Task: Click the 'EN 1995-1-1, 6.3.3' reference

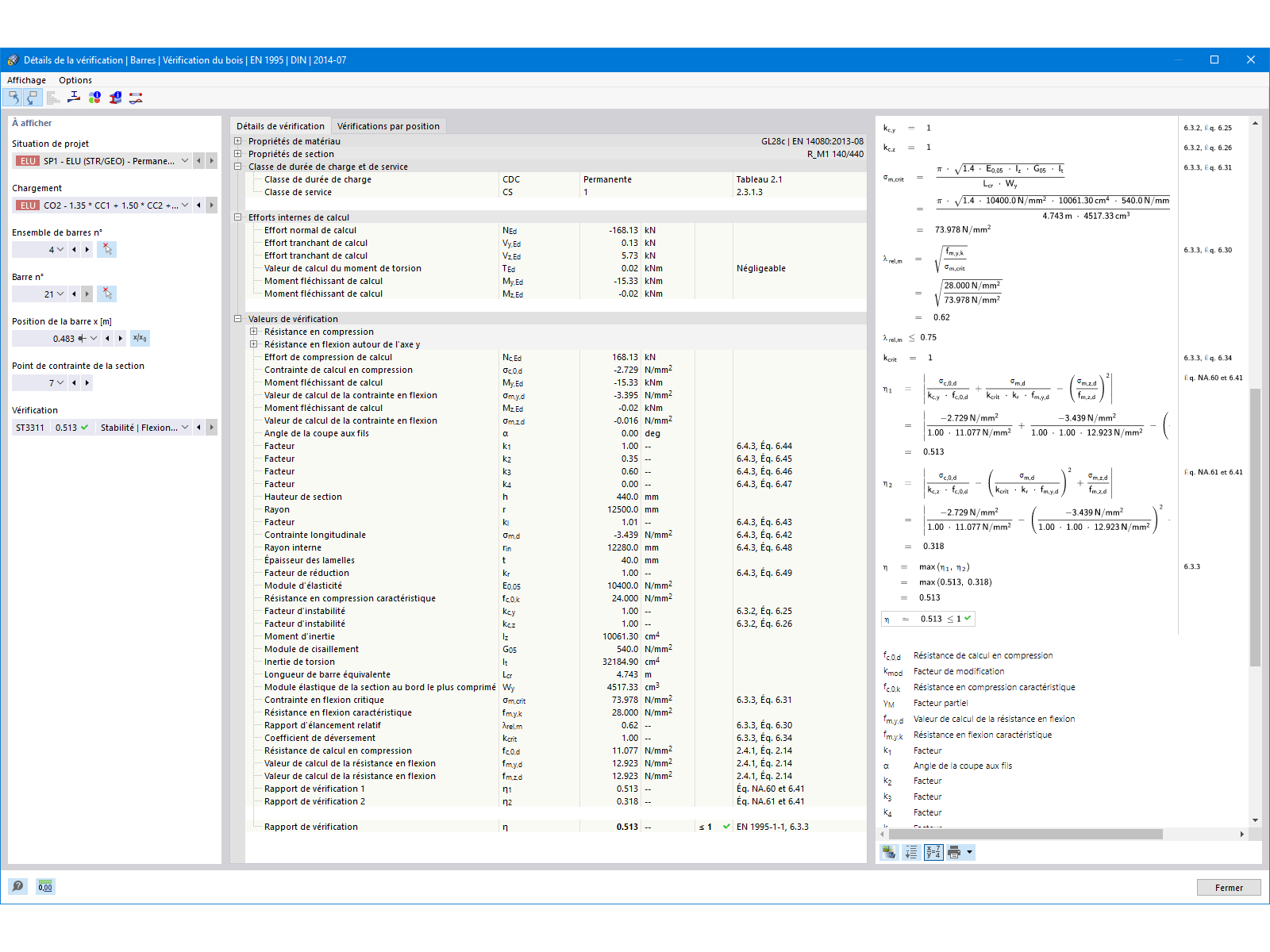Action: pyautogui.click(x=772, y=827)
